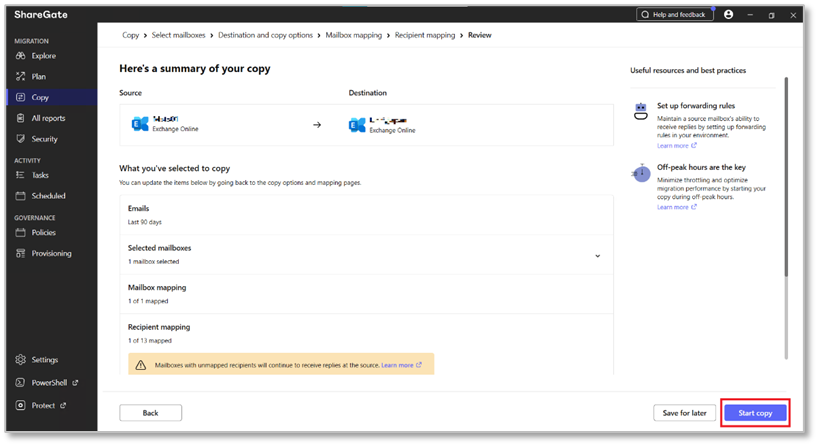Click 'Last 90 days' text
This screenshot has height=446, width=818.
[x=145, y=222]
